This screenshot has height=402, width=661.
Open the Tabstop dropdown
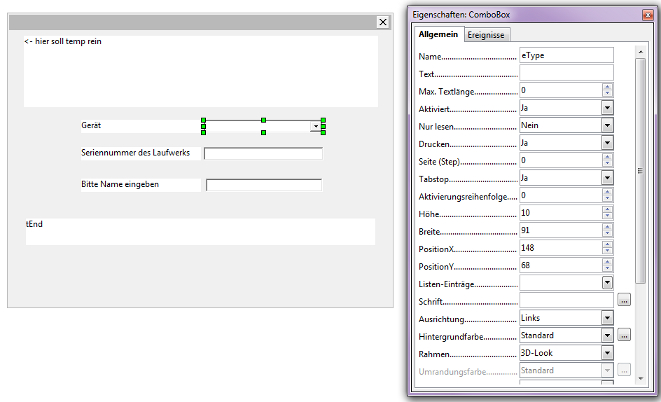pos(607,178)
